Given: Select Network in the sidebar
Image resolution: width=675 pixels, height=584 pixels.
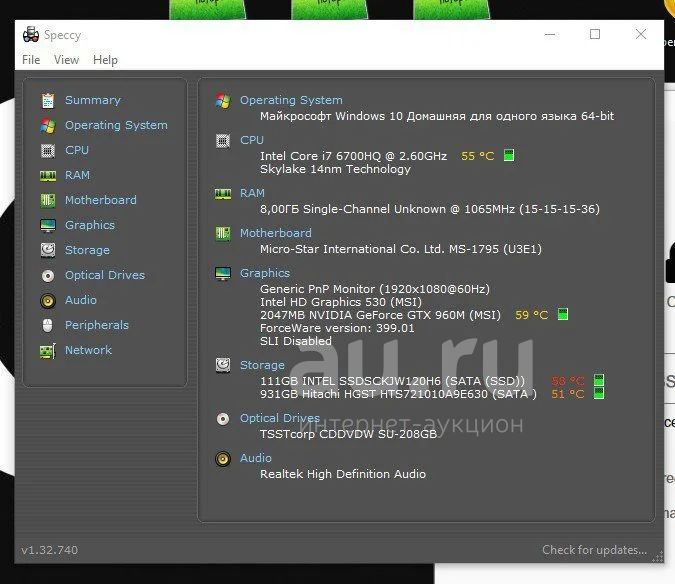Looking at the screenshot, I should (x=88, y=350).
